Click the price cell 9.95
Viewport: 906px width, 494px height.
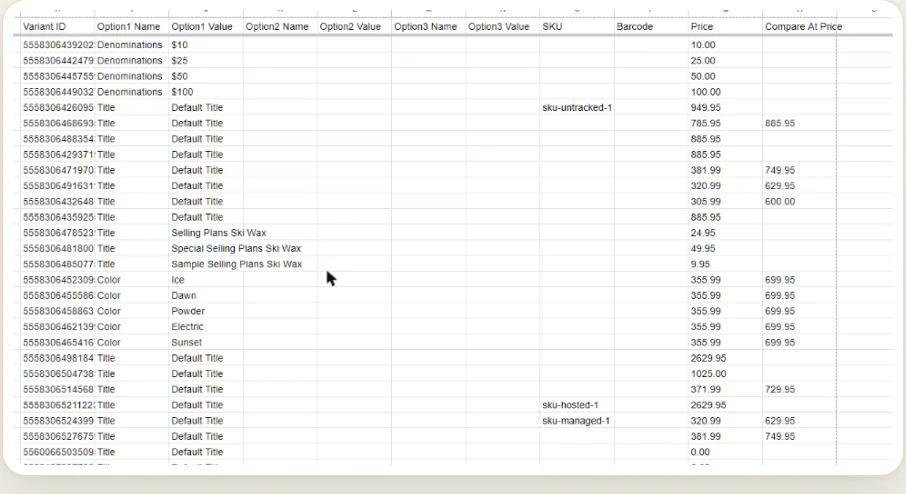pos(725,264)
